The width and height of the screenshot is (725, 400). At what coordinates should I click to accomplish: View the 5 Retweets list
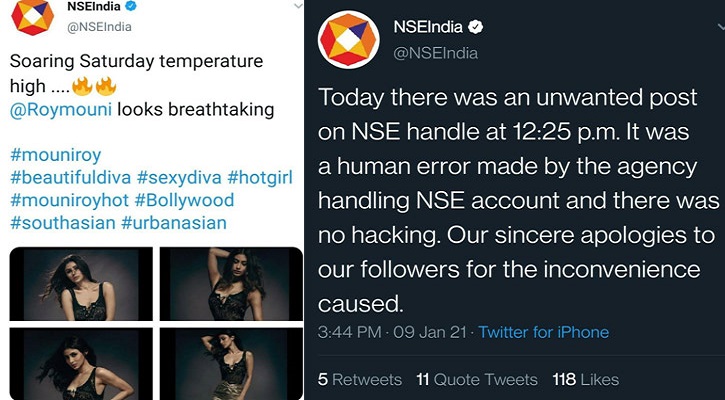(360, 380)
